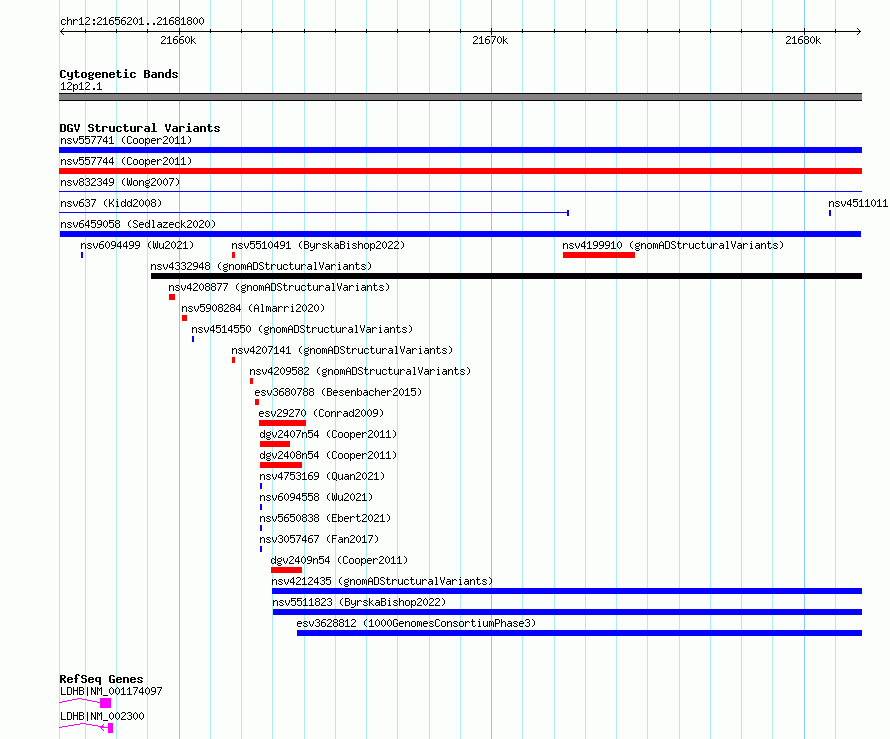Screen dimensions: 890x739
Task: Select the nsv832349 (Wong2007) label
Action: pos(120,182)
